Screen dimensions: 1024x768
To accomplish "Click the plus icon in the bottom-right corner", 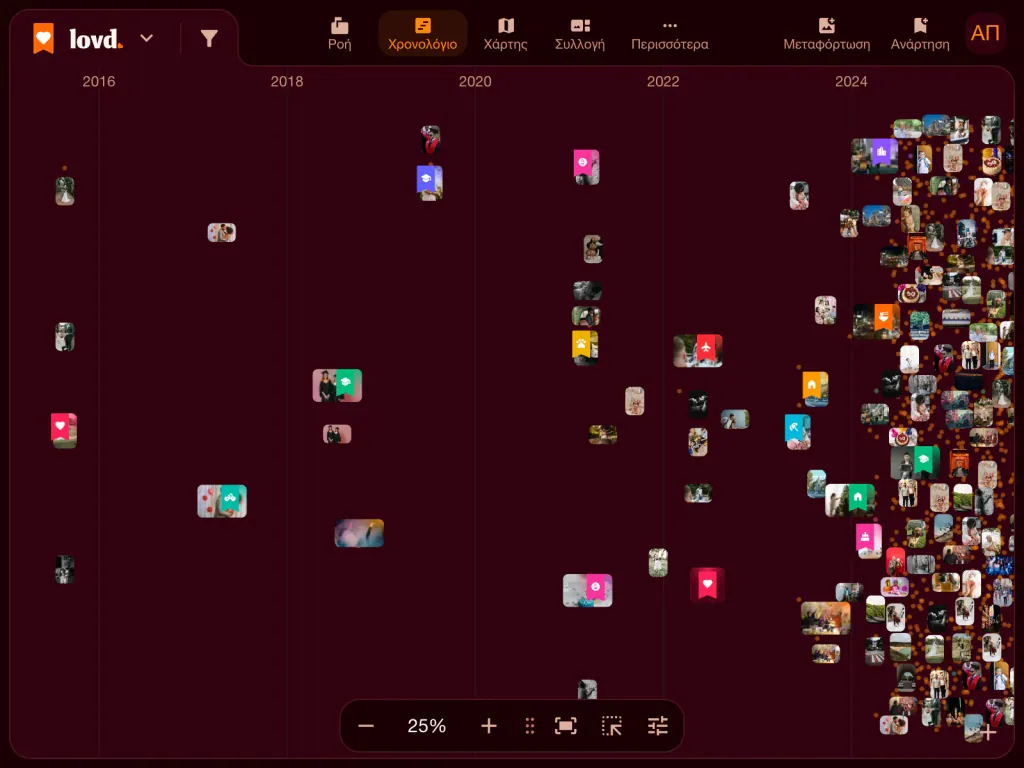I will (x=988, y=733).
